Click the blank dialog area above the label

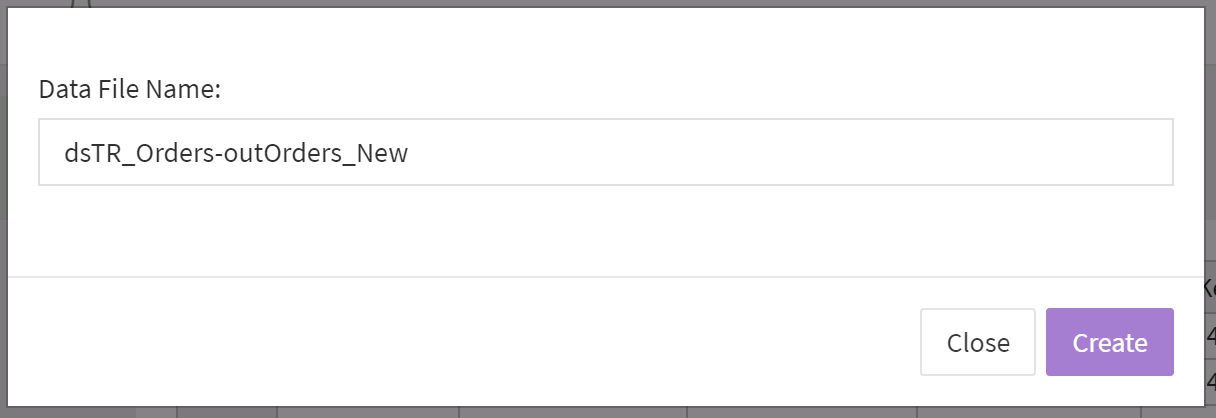(600, 40)
